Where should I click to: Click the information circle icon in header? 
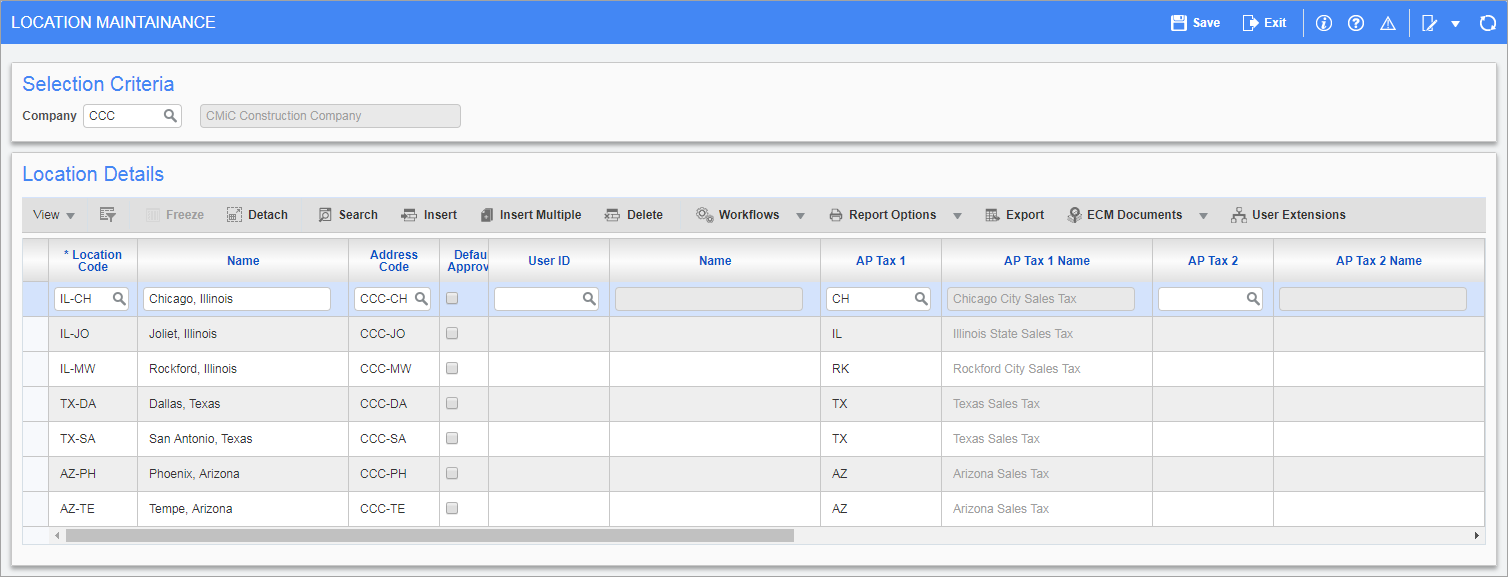(x=1324, y=23)
